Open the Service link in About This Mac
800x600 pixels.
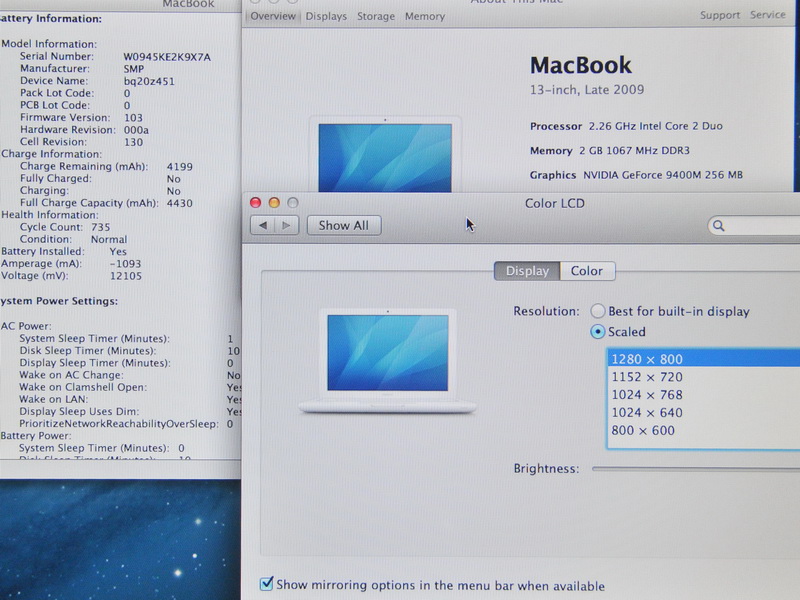pyautogui.click(x=768, y=15)
